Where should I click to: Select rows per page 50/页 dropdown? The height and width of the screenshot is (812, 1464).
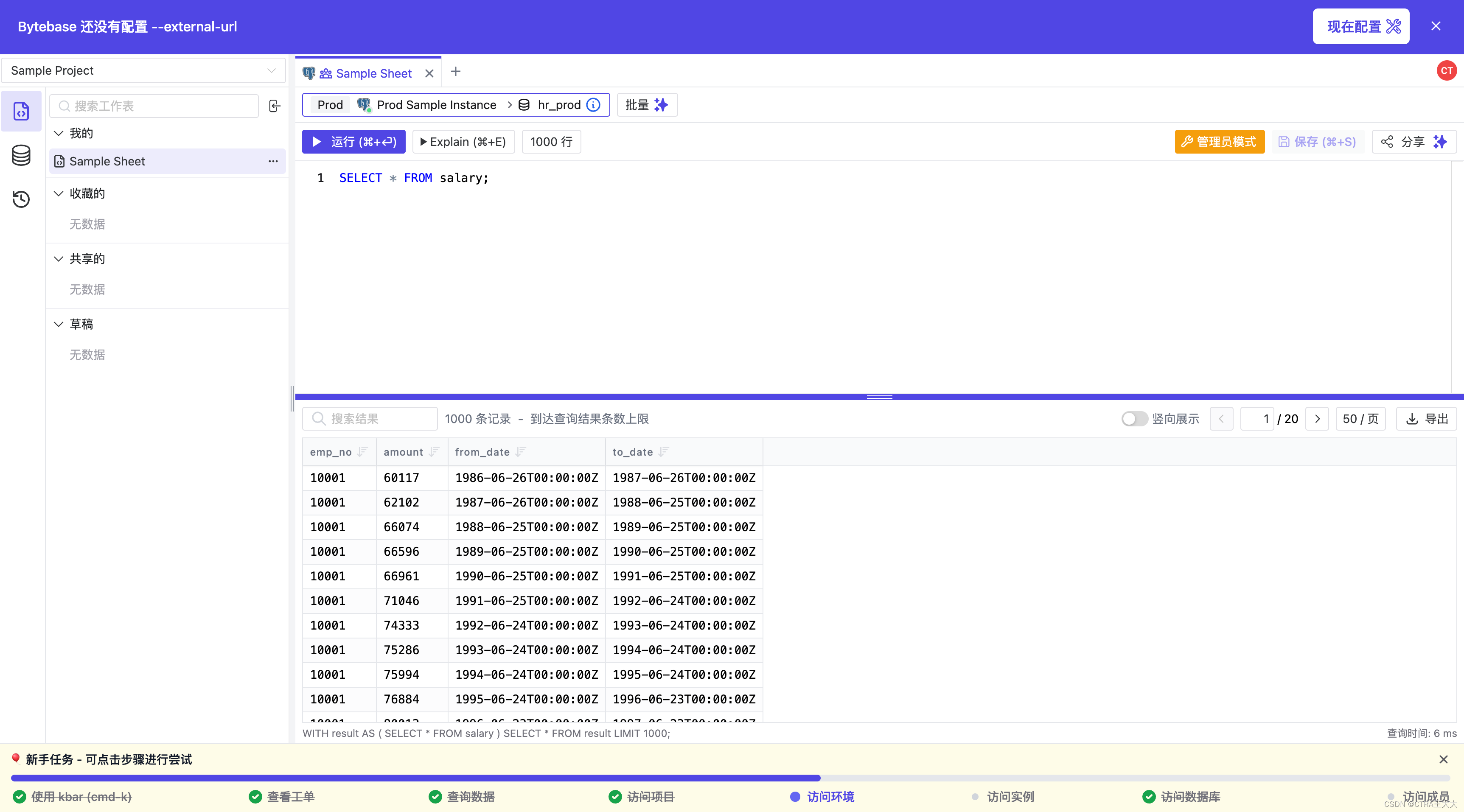point(1362,418)
